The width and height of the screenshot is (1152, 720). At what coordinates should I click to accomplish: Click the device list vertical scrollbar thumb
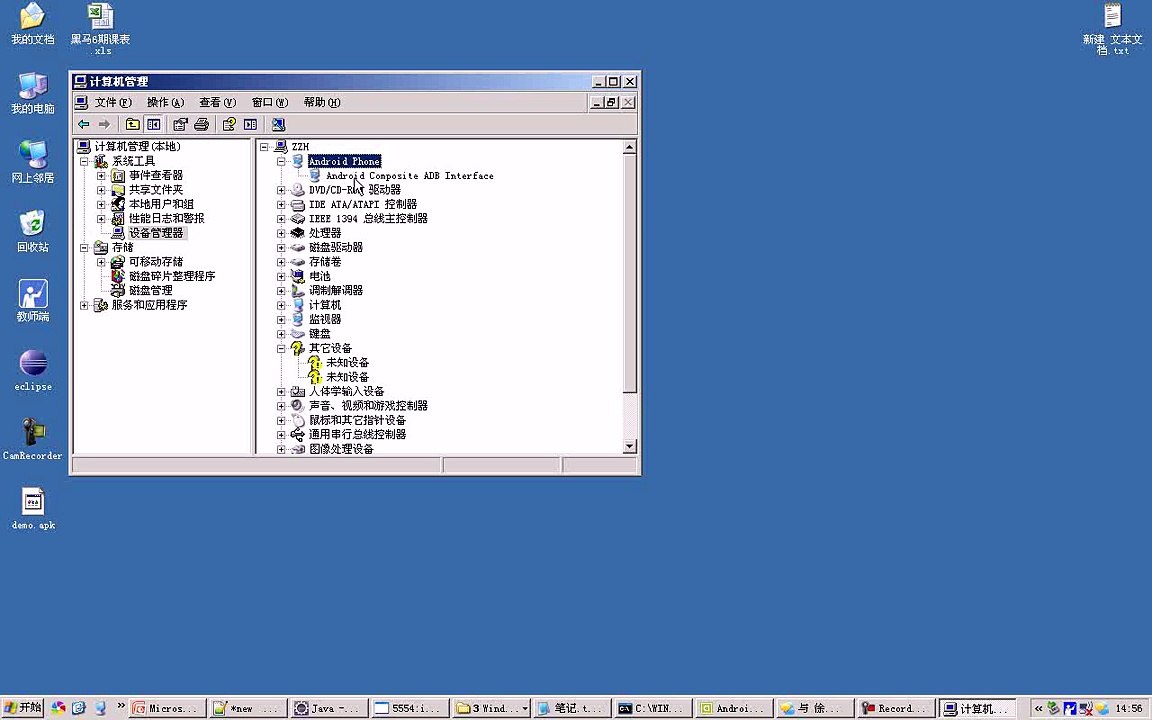click(630, 273)
